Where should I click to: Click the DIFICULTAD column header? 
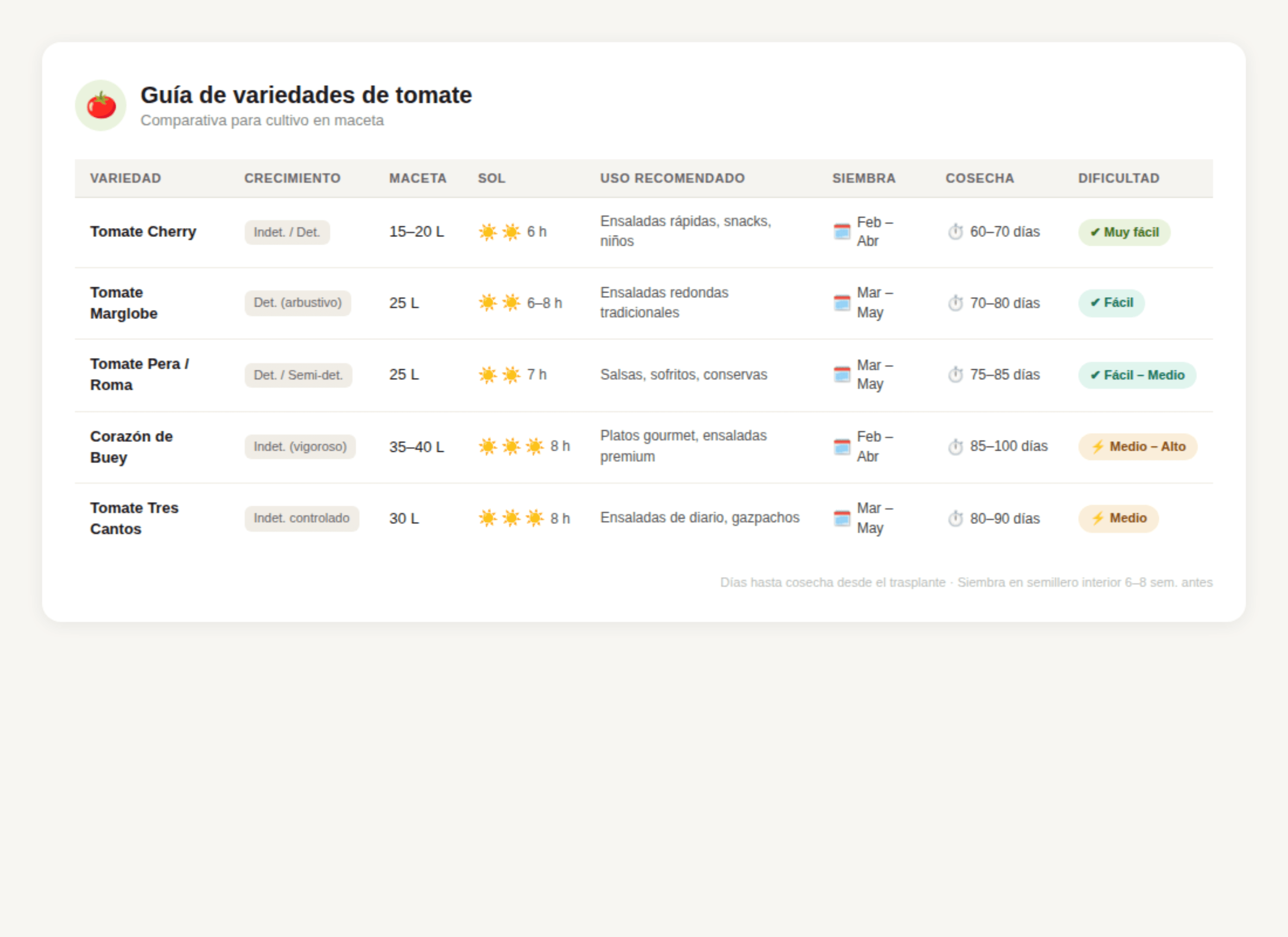(x=1119, y=178)
